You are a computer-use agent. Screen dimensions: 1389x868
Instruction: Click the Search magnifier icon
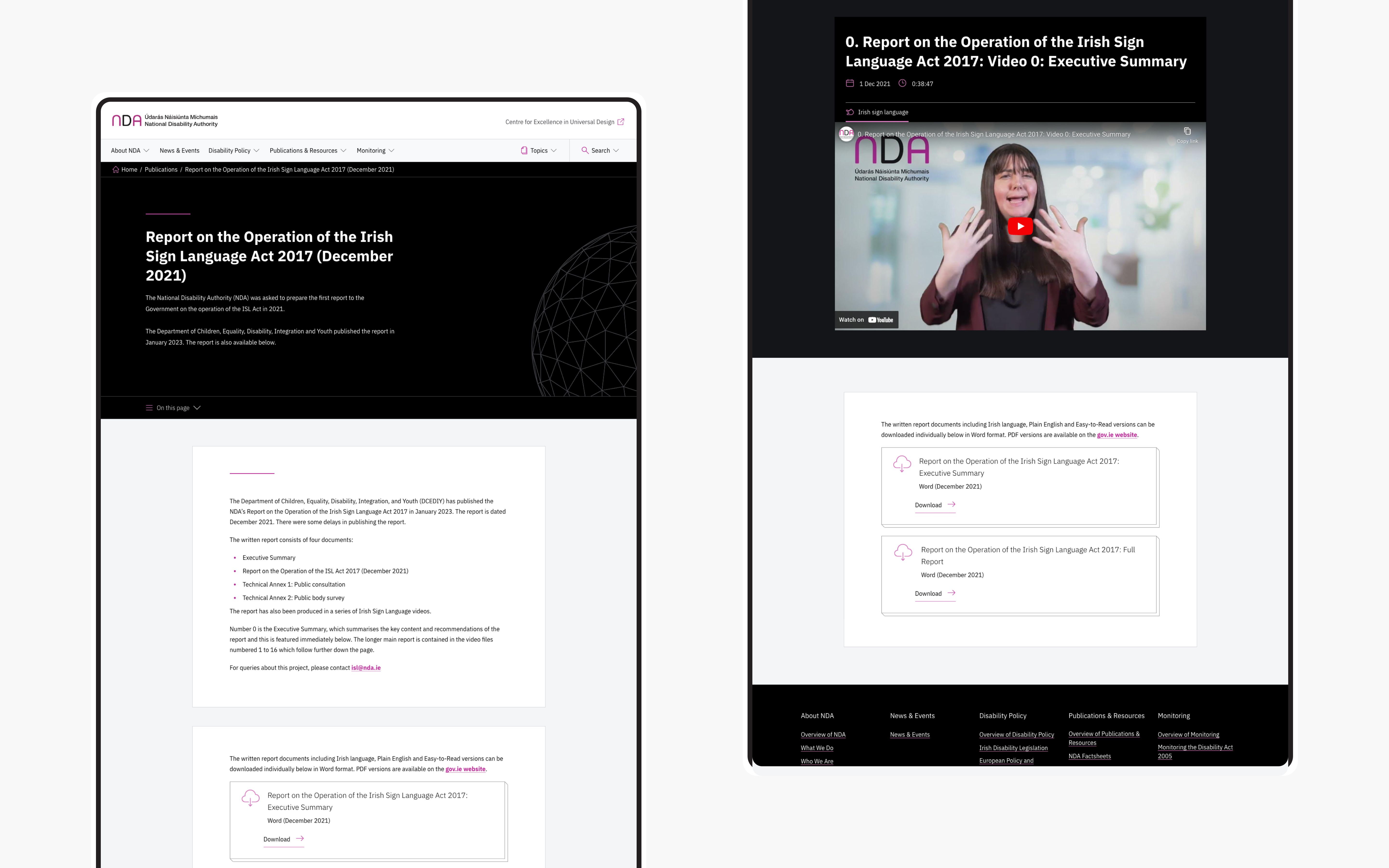point(585,150)
